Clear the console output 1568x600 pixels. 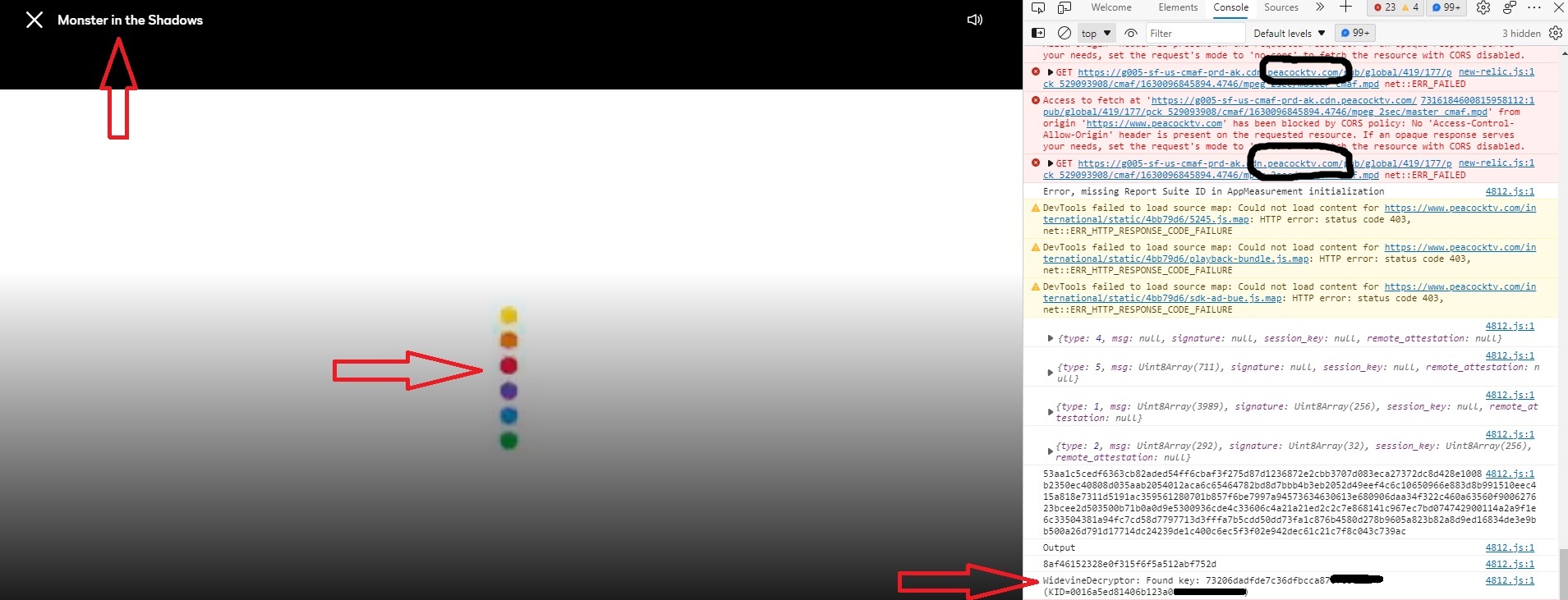(x=1064, y=33)
